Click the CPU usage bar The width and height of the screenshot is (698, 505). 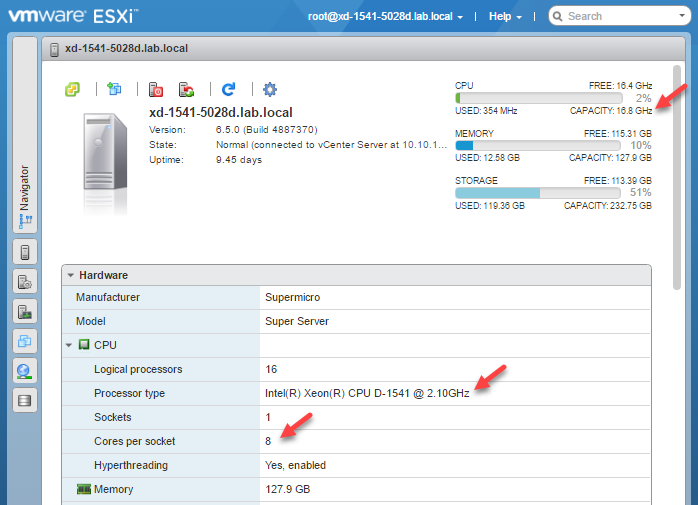(539, 98)
